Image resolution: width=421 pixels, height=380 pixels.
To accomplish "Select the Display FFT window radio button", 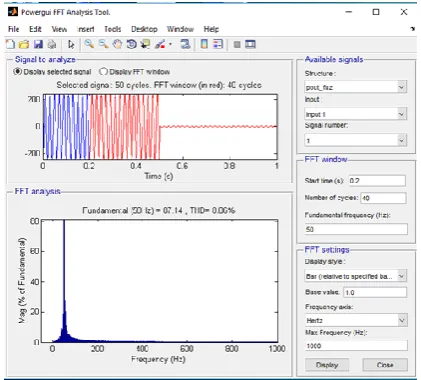I will [x=103, y=72].
